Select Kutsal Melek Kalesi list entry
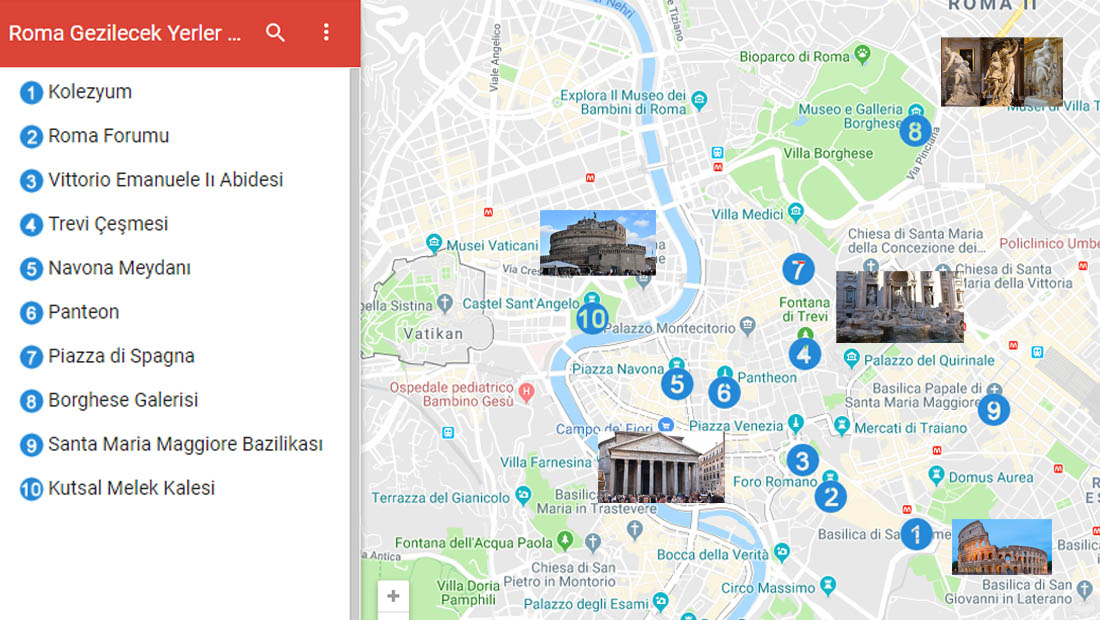 pos(131,488)
